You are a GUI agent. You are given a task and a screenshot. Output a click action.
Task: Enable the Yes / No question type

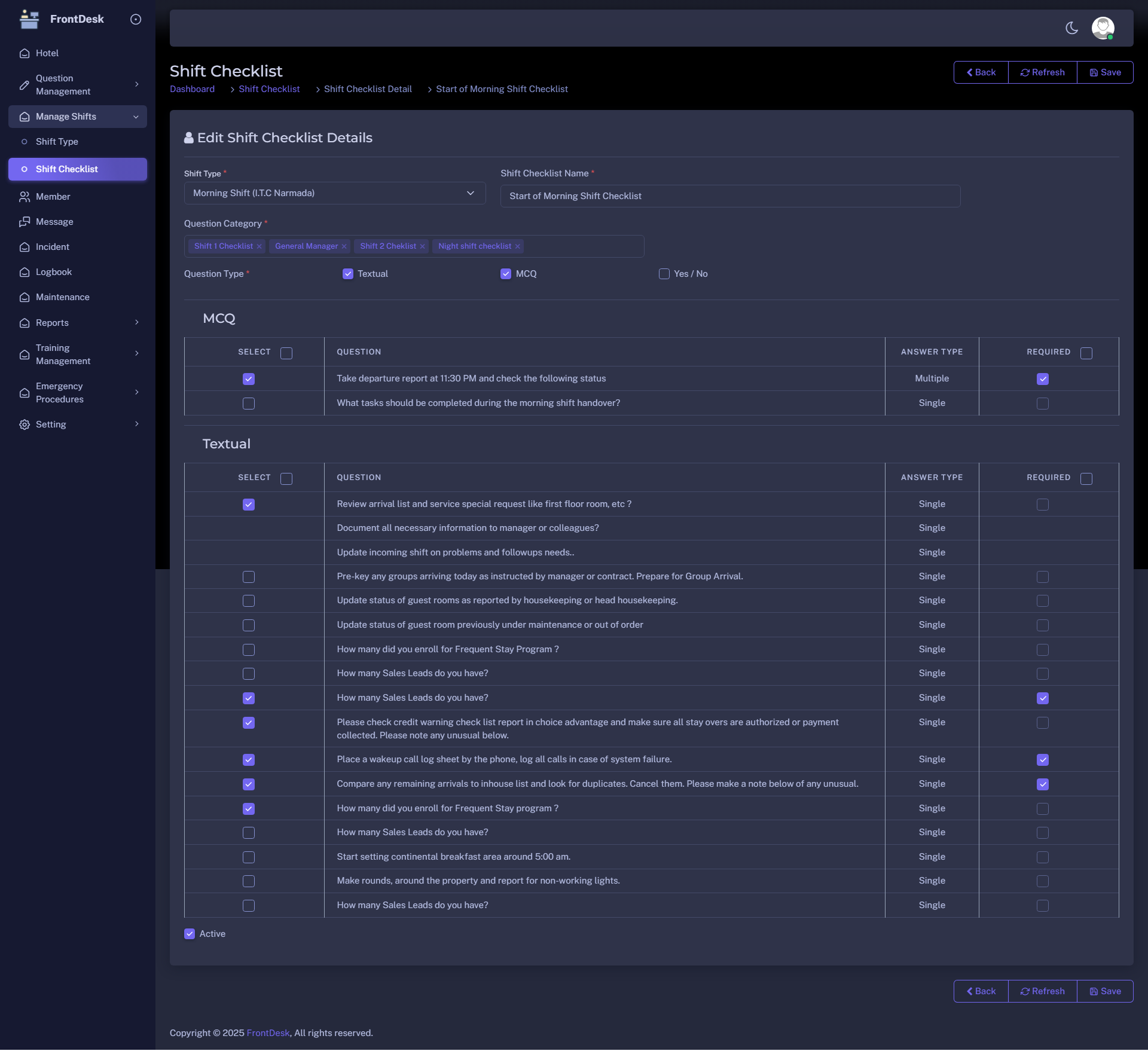[664, 274]
